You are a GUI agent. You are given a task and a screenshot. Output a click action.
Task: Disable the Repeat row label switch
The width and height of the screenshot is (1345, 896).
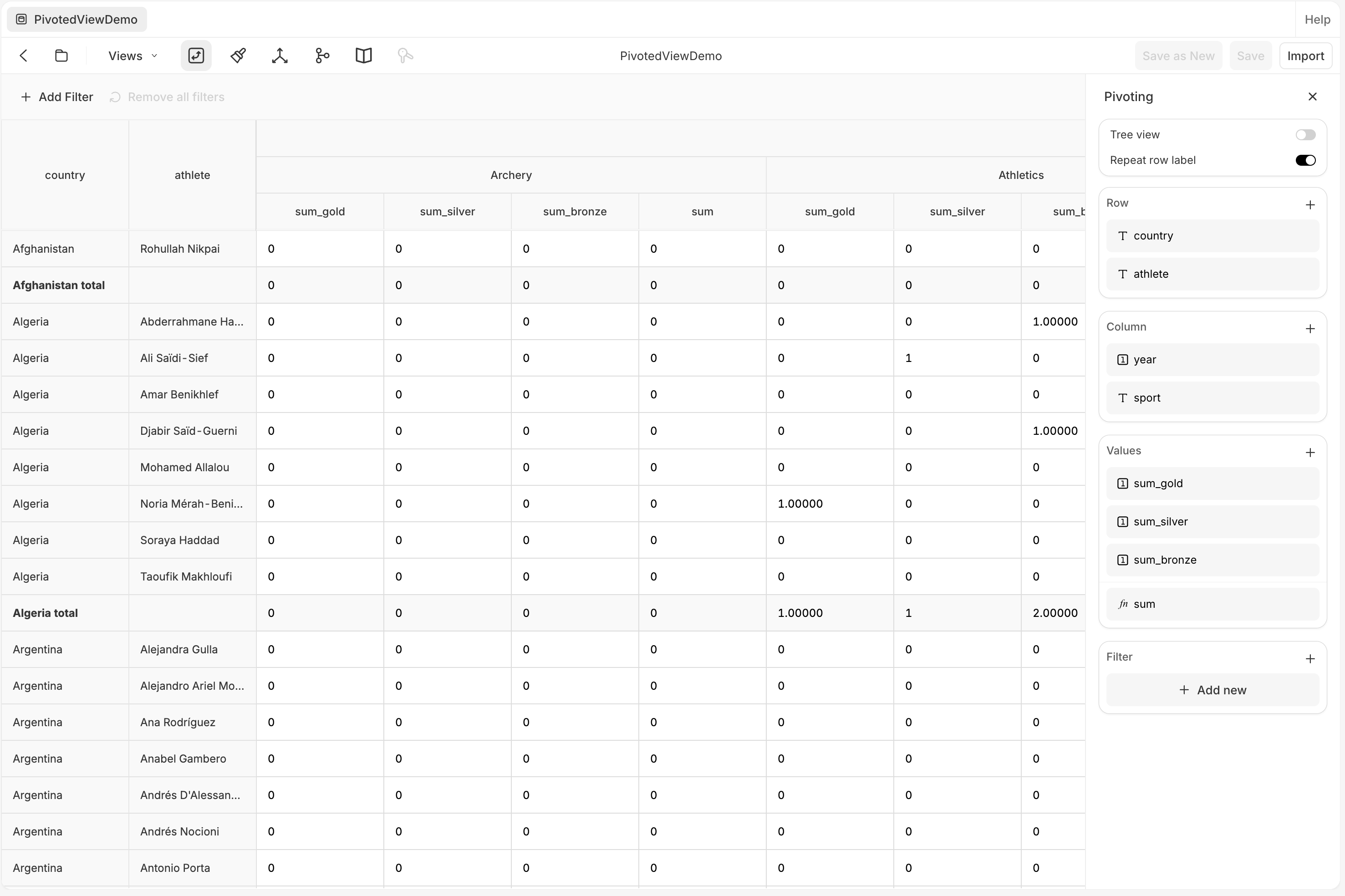coord(1305,161)
